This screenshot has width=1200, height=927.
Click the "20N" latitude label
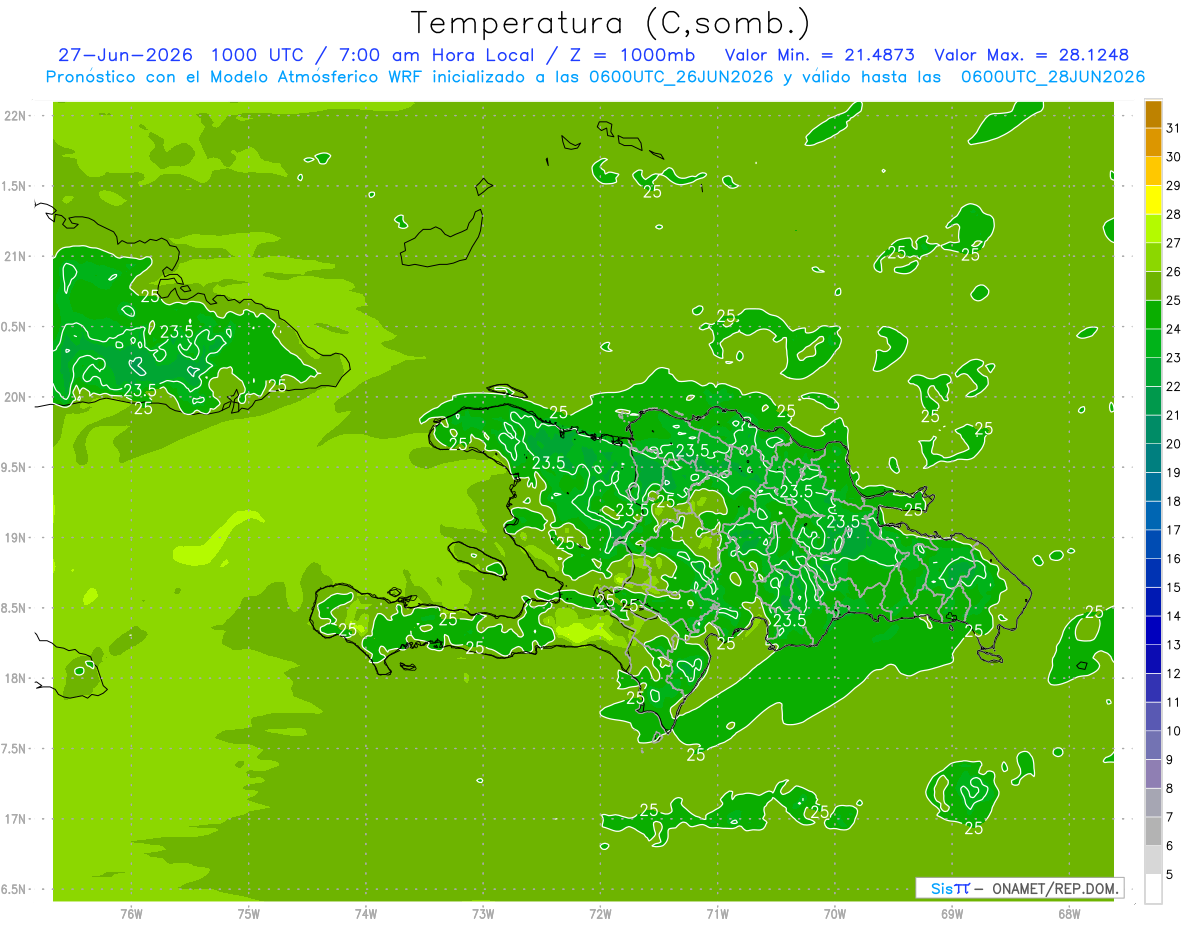point(17,397)
